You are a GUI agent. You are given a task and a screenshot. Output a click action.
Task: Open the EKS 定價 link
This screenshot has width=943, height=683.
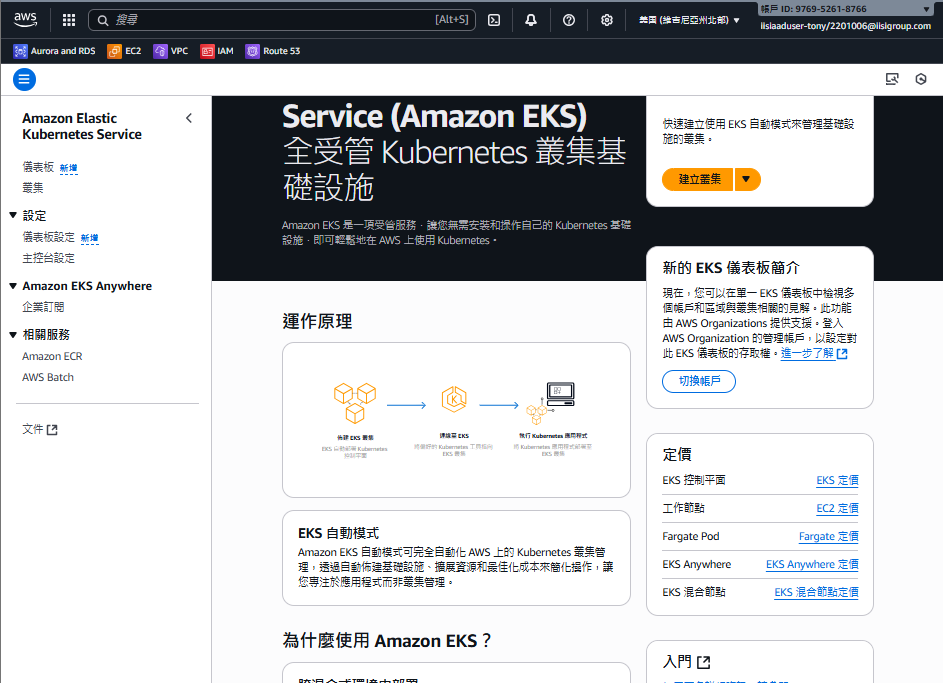(837, 480)
